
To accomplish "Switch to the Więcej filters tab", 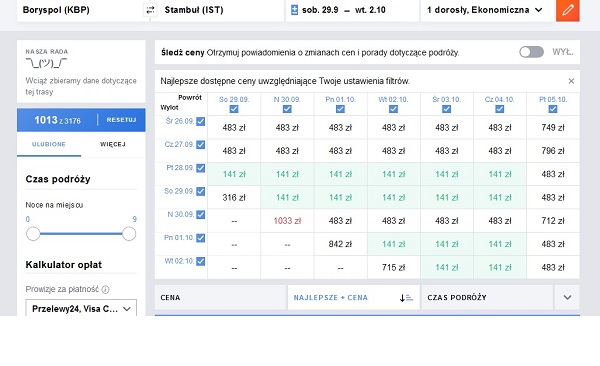I will pyautogui.click(x=113, y=144).
